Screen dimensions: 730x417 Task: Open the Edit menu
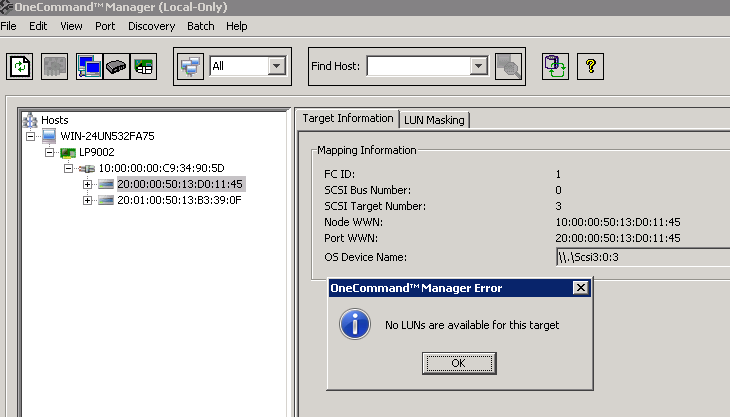coord(38,26)
